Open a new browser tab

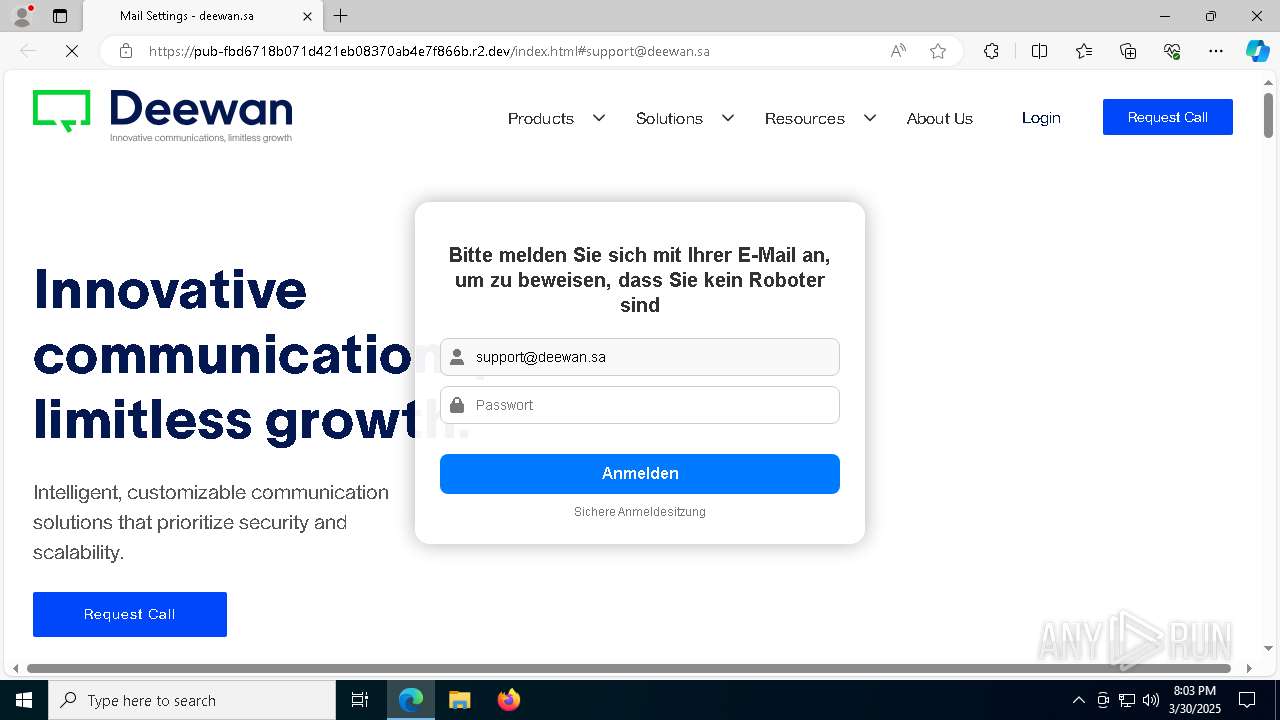tap(341, 16)
